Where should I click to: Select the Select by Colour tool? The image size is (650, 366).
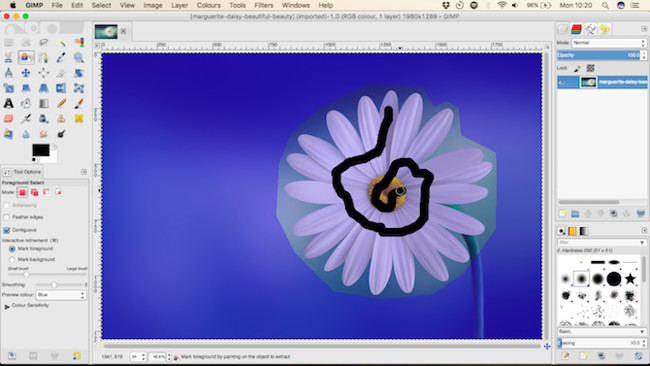pos(79,43)
